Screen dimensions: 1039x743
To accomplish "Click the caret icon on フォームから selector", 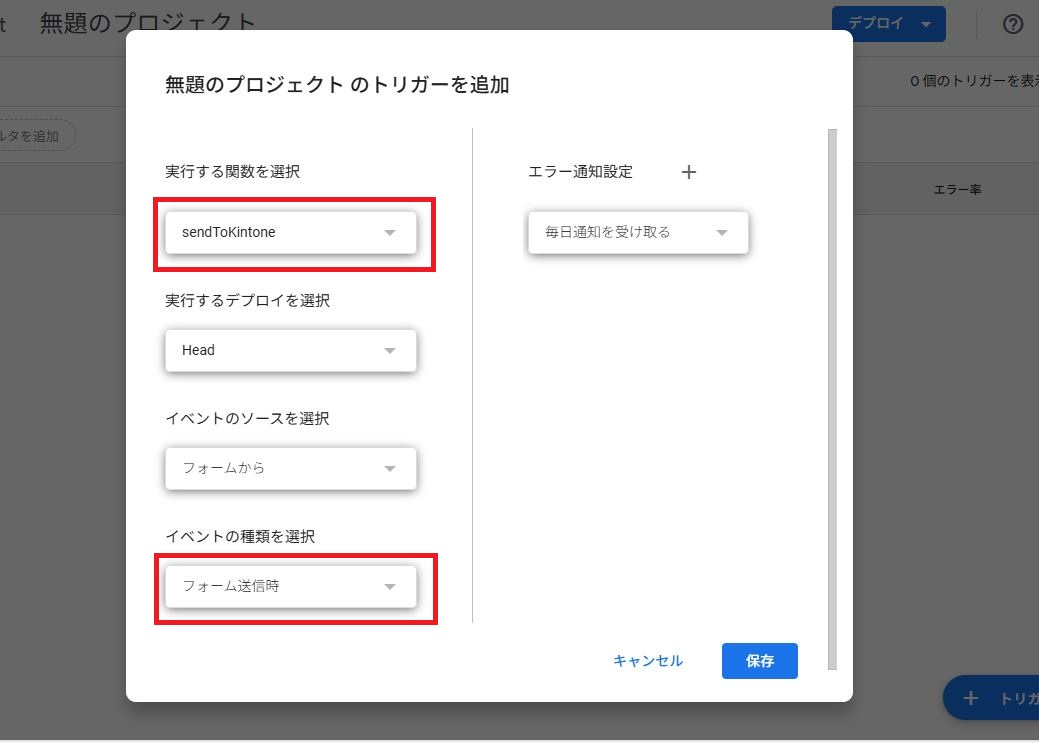I will 390,468.
